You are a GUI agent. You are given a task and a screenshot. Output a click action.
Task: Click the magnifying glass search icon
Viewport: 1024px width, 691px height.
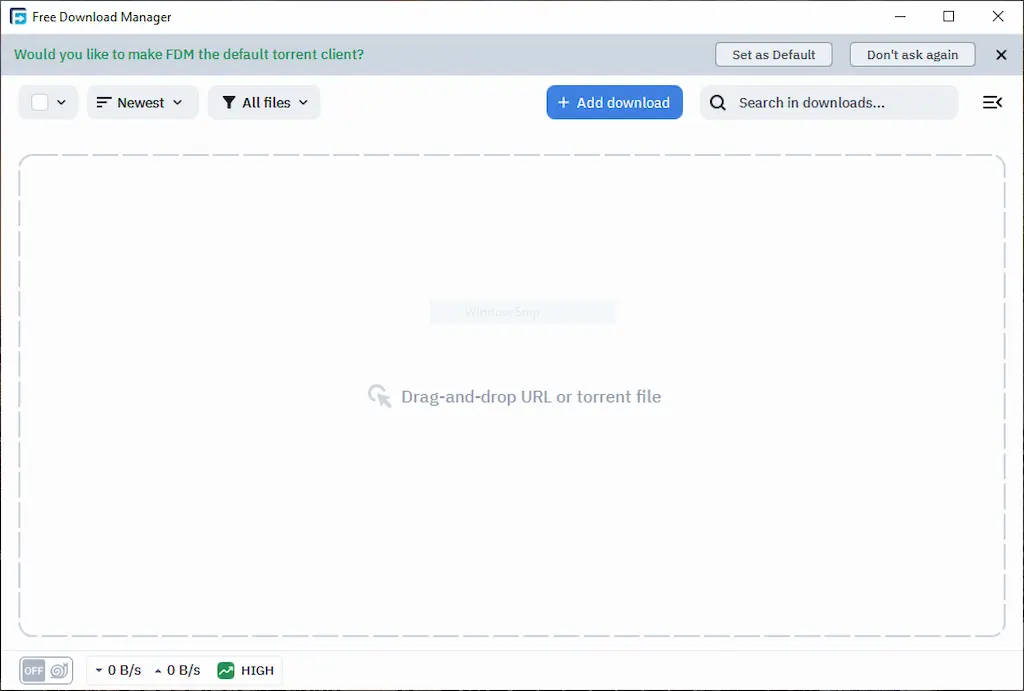(x=718, y=103)
